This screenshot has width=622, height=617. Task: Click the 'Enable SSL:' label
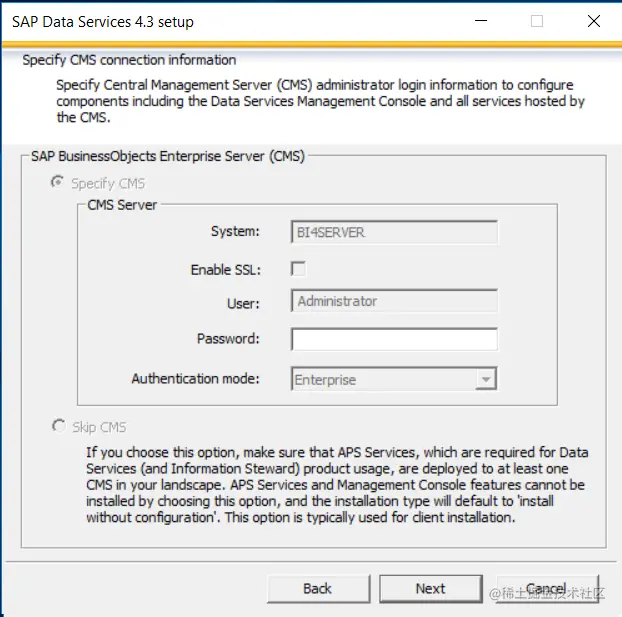226,270
